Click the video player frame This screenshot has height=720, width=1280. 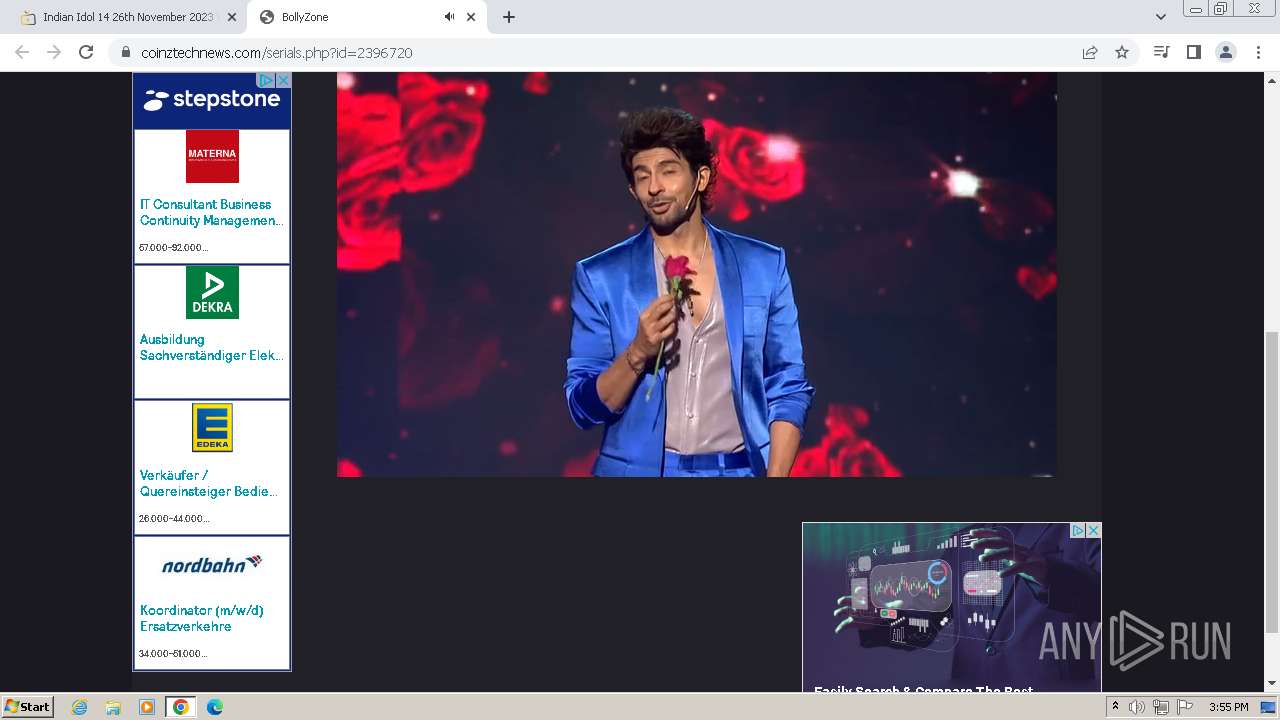[697, 274]
